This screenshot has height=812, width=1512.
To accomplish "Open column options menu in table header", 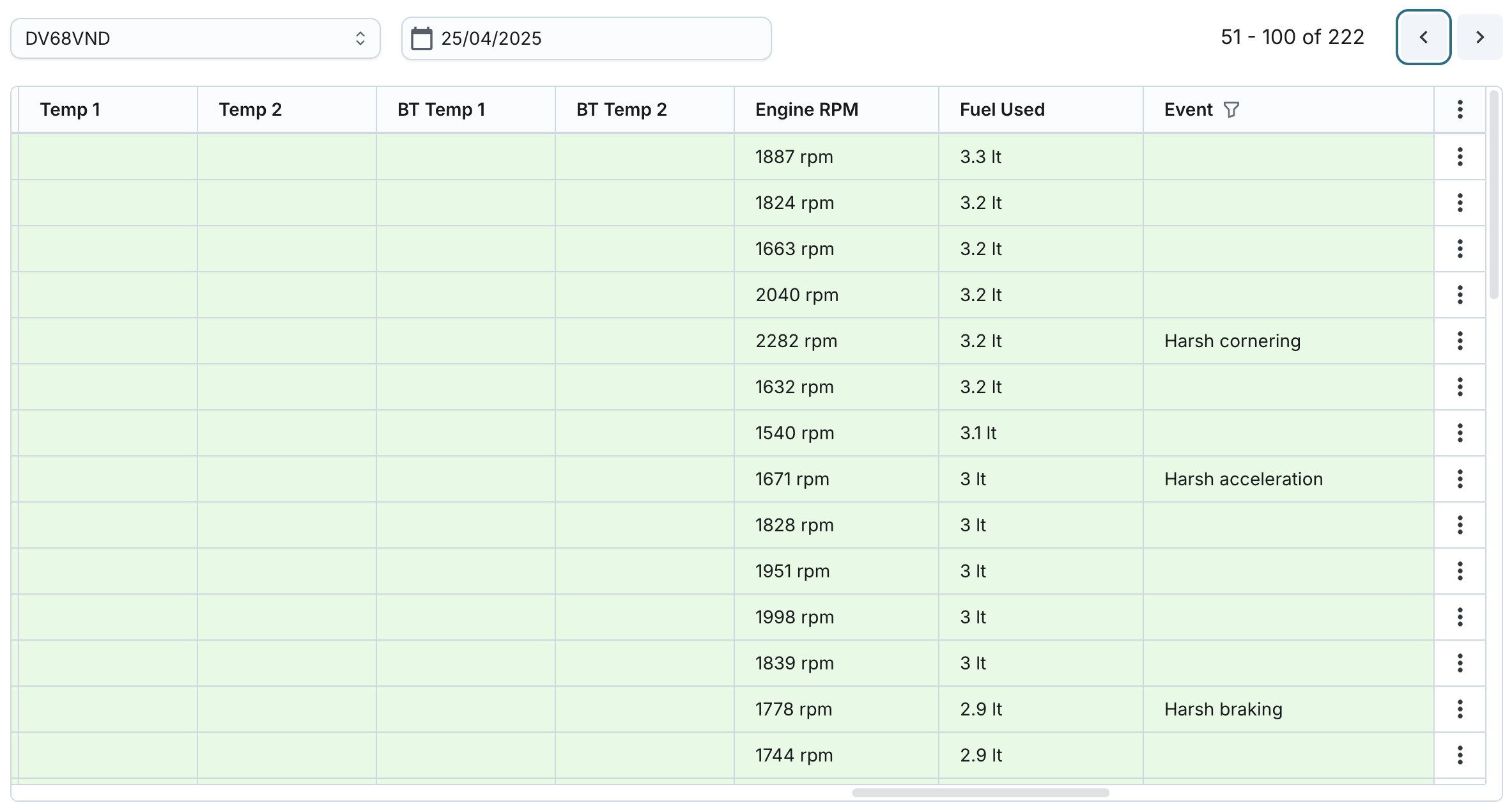I will (x=1460, y=110).
